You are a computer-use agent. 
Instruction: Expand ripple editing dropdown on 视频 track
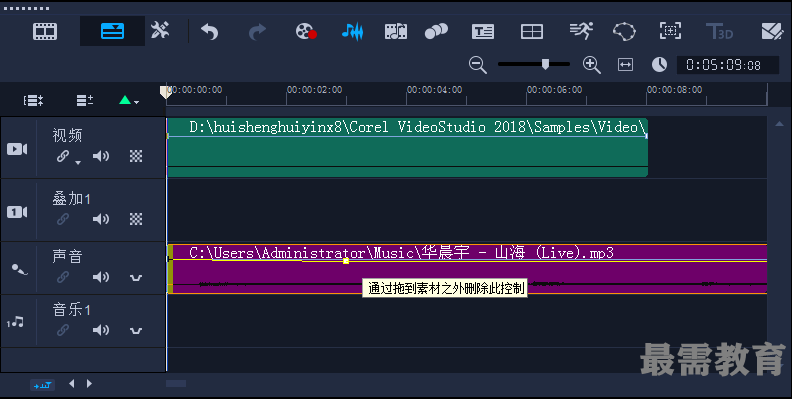[78, 163]
